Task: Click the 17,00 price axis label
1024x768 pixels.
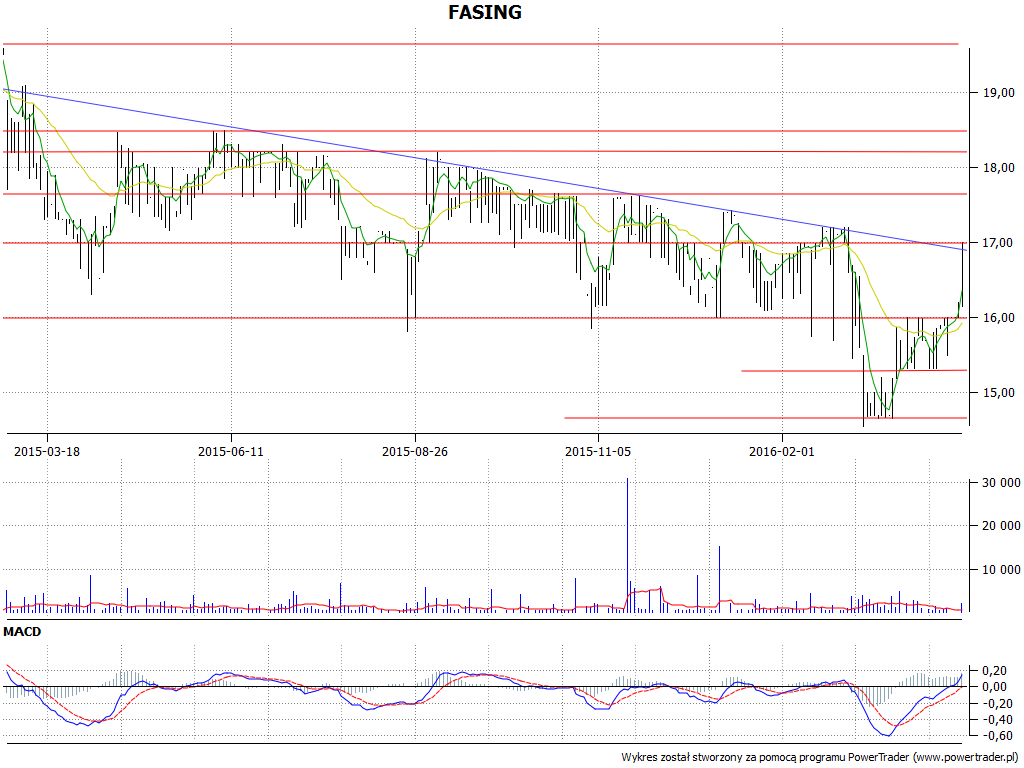Action: click(x=999, y=243)
